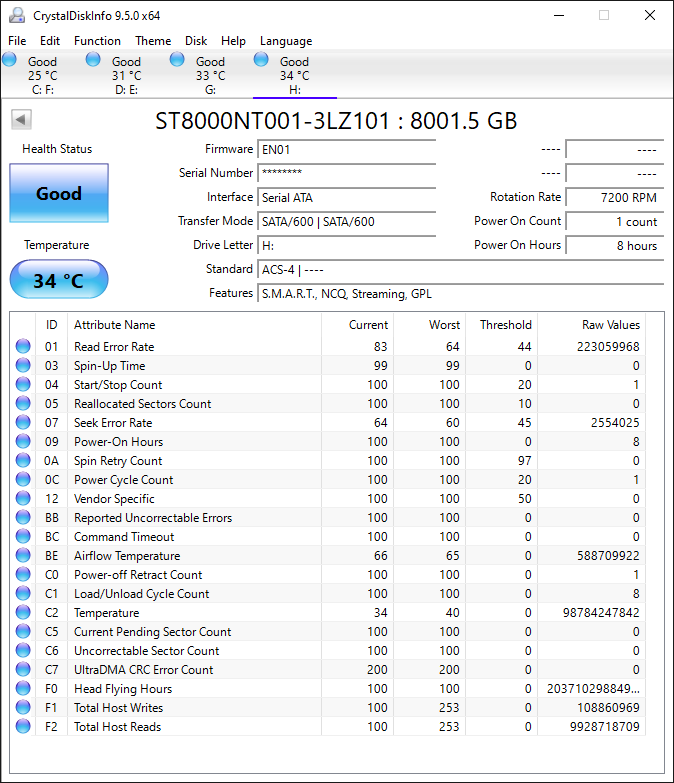The width and height of the screenshot is (674, 783).
Task: Click the Firmware field showing EN01
Action: tap(346, 149)
